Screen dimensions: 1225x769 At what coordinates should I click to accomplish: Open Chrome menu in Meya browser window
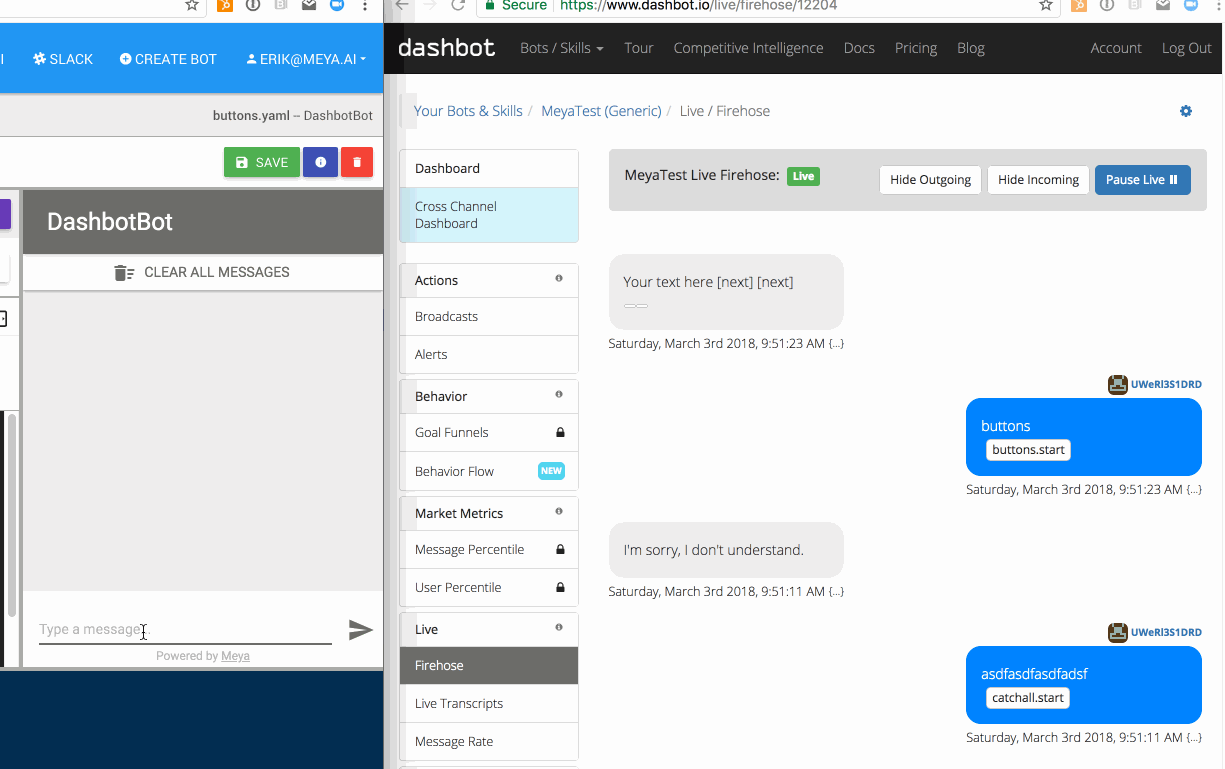tap(364, 5)
